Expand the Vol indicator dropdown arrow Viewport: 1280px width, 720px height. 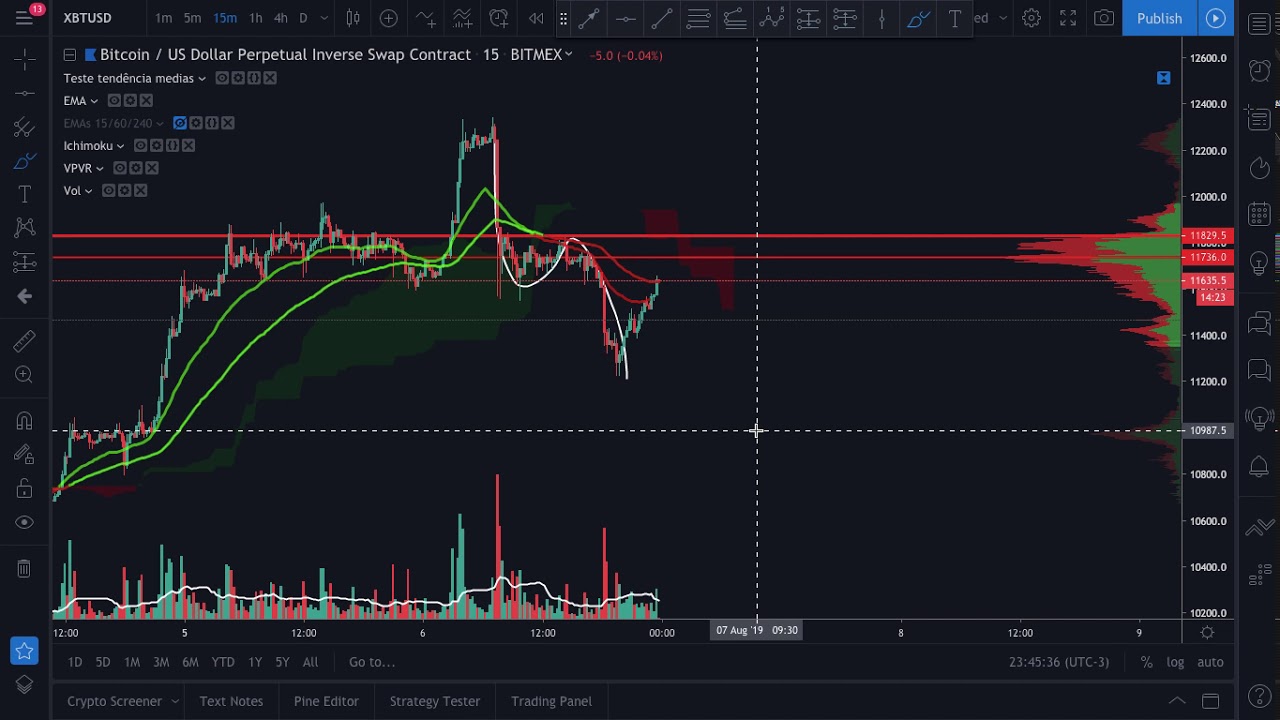click(x=88, y=191)
